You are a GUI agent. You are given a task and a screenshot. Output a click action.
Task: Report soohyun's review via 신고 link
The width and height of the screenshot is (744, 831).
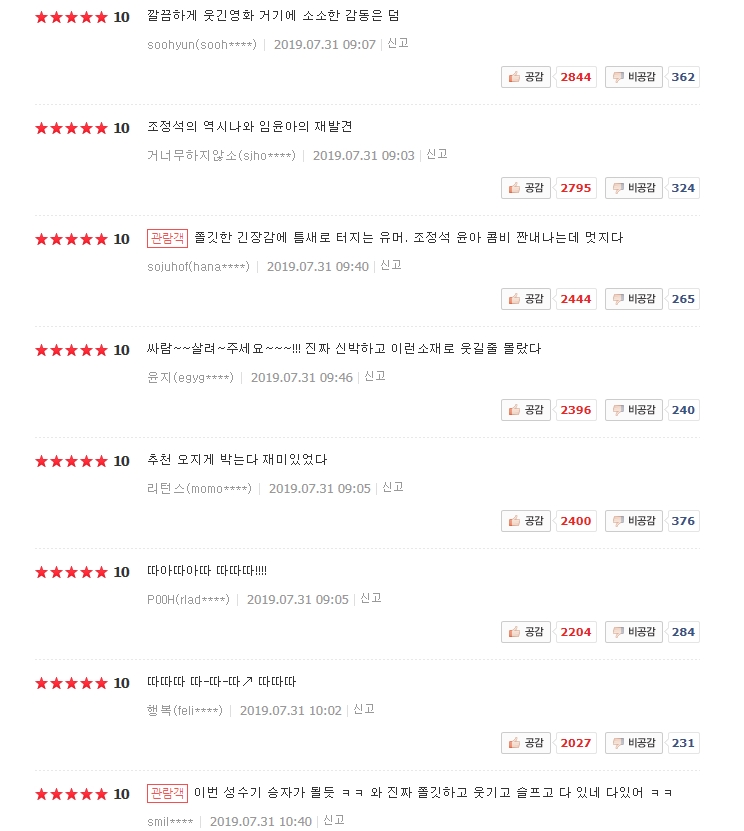click(x=397, y=43)
